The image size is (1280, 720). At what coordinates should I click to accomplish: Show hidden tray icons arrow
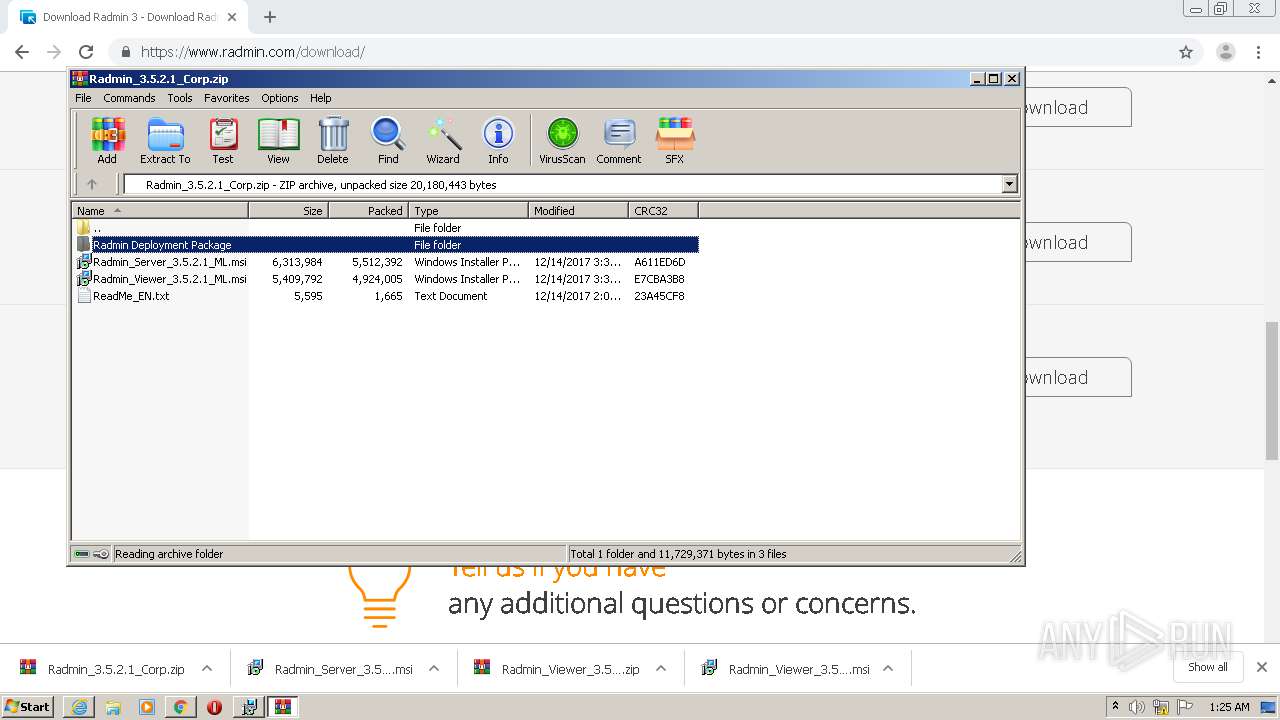[1115, 707]
